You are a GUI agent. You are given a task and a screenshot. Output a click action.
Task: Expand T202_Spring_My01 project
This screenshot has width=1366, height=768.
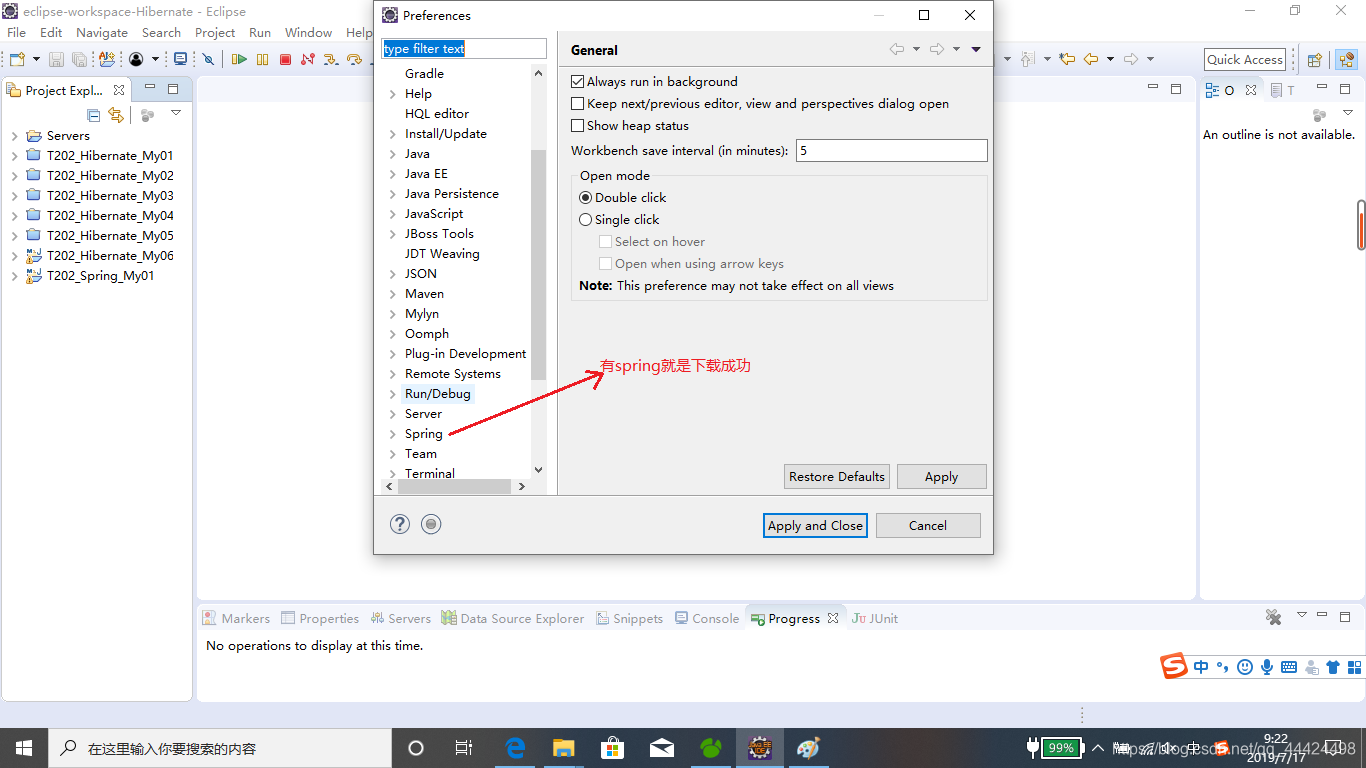[14, 276]
